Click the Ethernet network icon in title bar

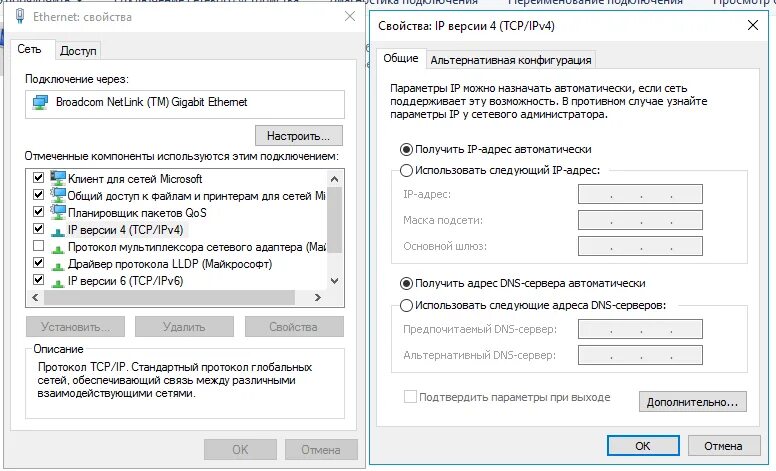(x=22, y=18)
